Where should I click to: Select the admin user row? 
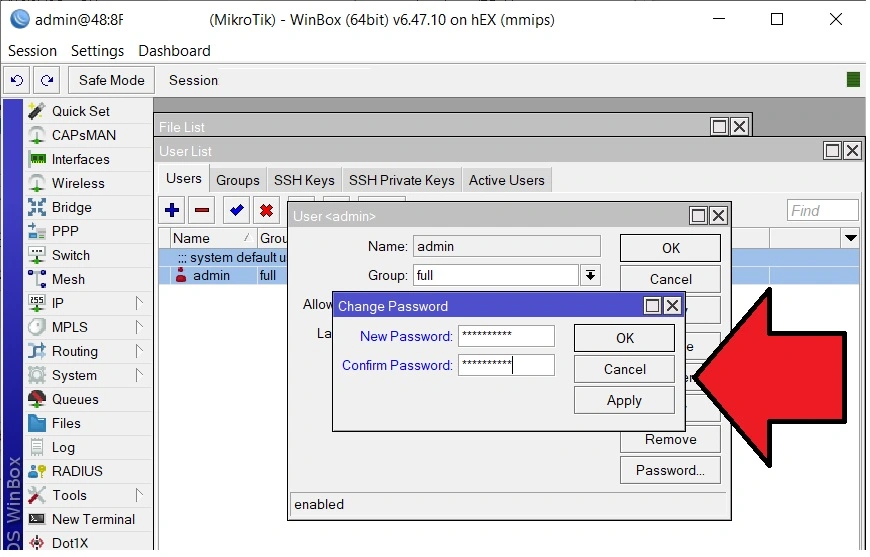pyautogui.click(x=223, y=276)
